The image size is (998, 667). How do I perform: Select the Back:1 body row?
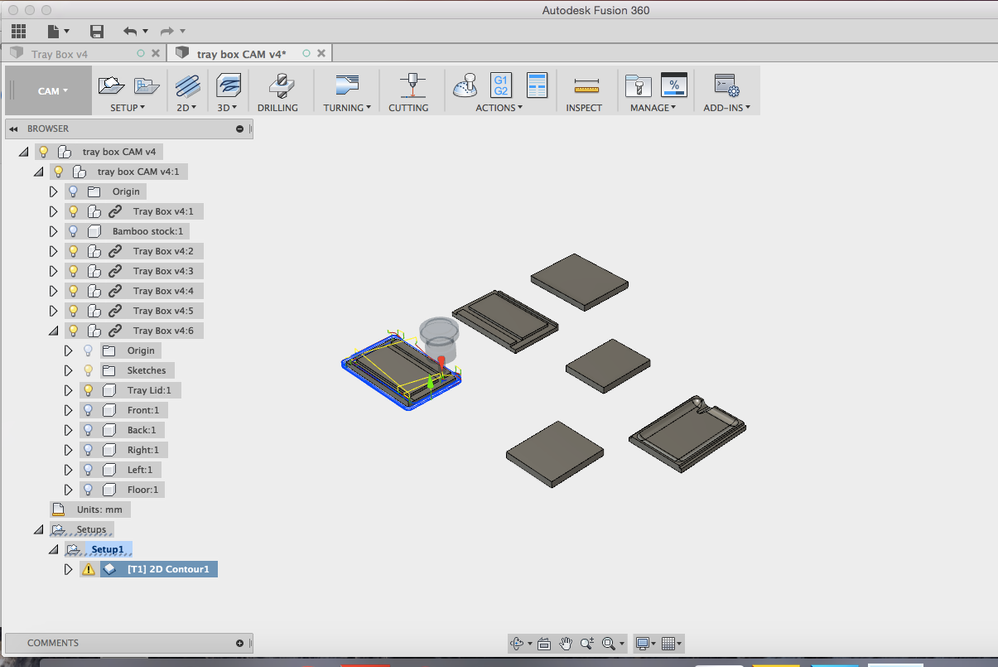click(141, 430)
